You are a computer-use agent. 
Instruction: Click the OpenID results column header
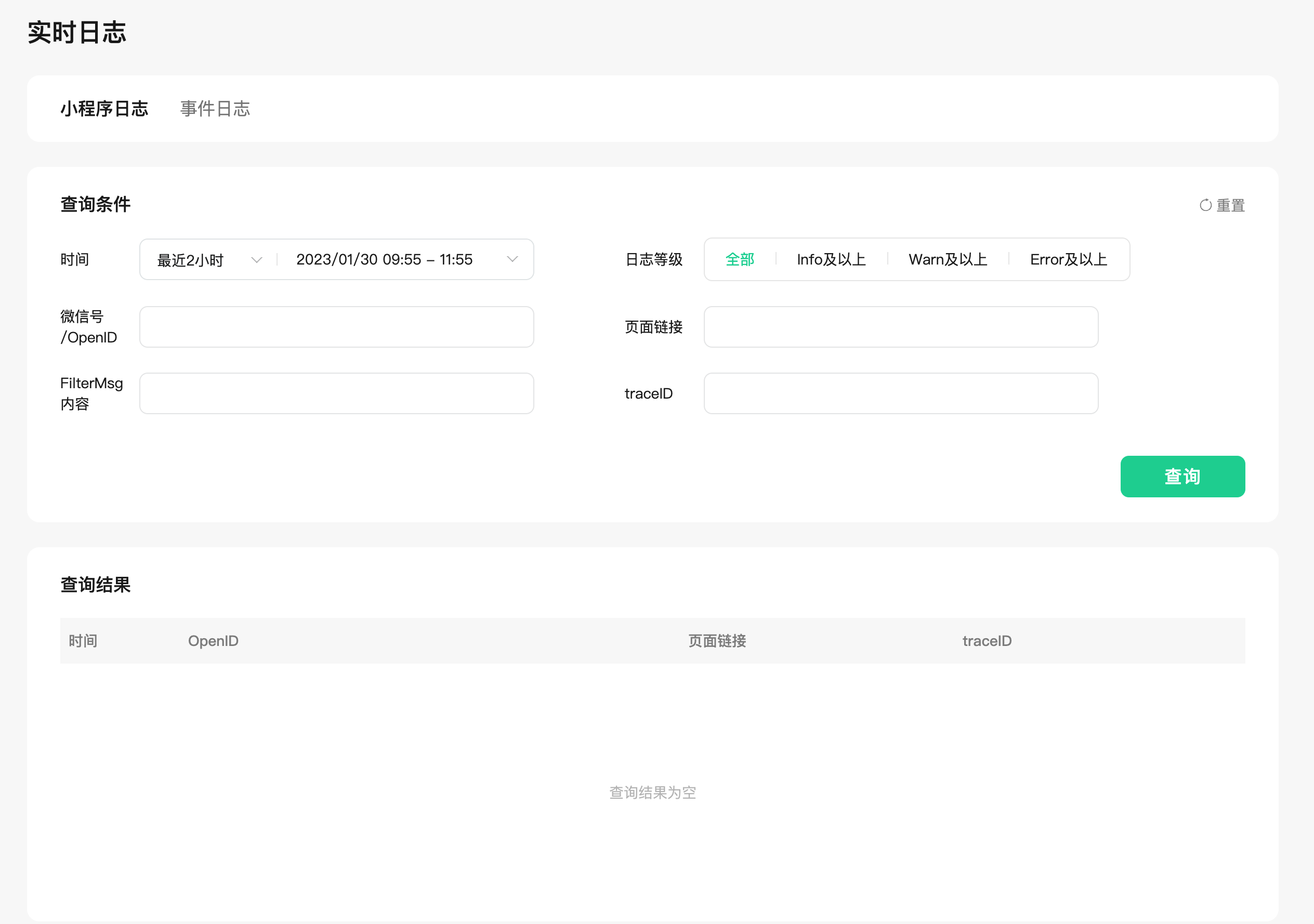tap(213, 640)
